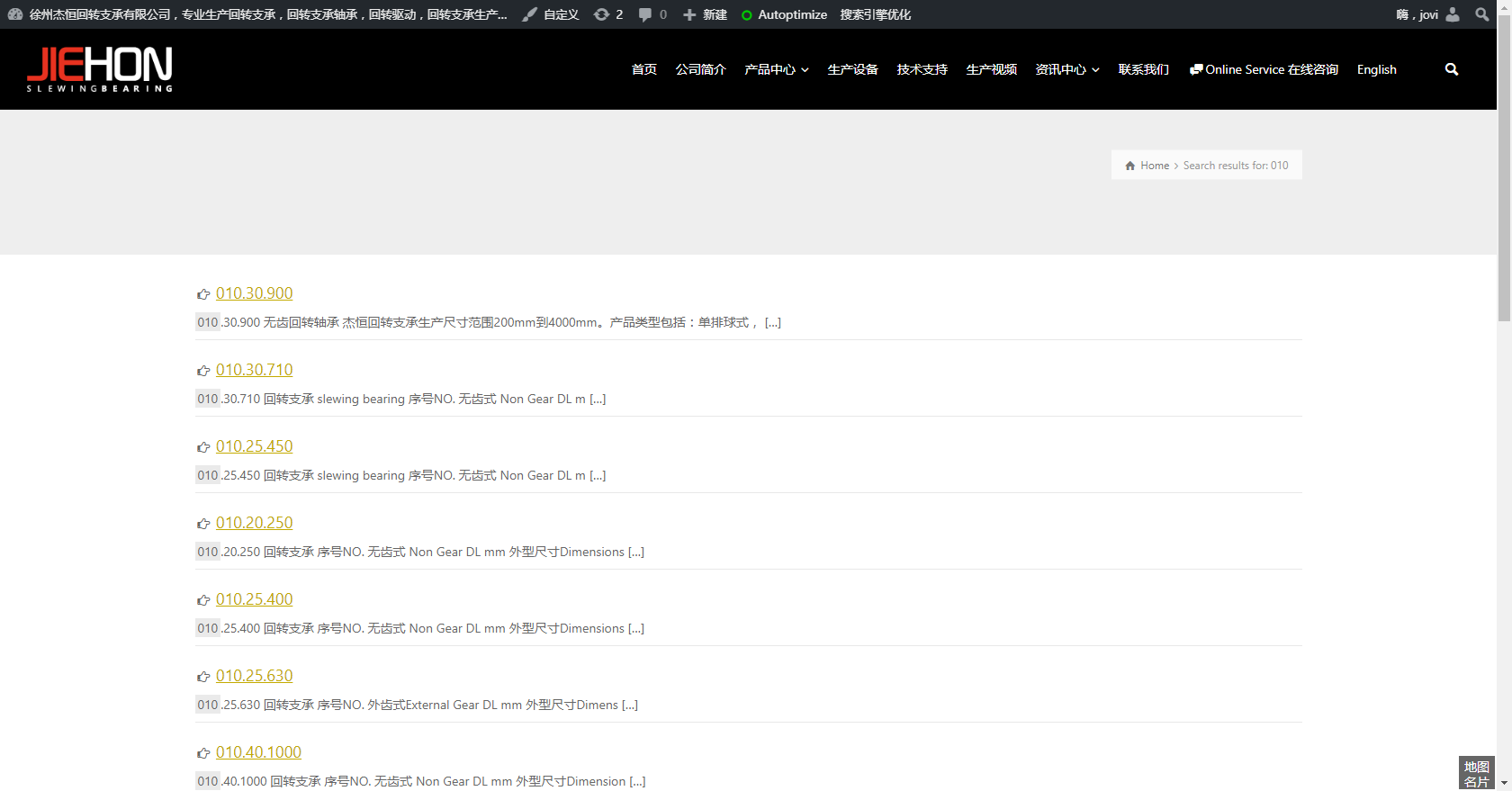The height and width of the screenshot is (791, 1512).
Task: Click excerpt text '010.30.900 无齿回转轴承'
Action: click(267, 322)
